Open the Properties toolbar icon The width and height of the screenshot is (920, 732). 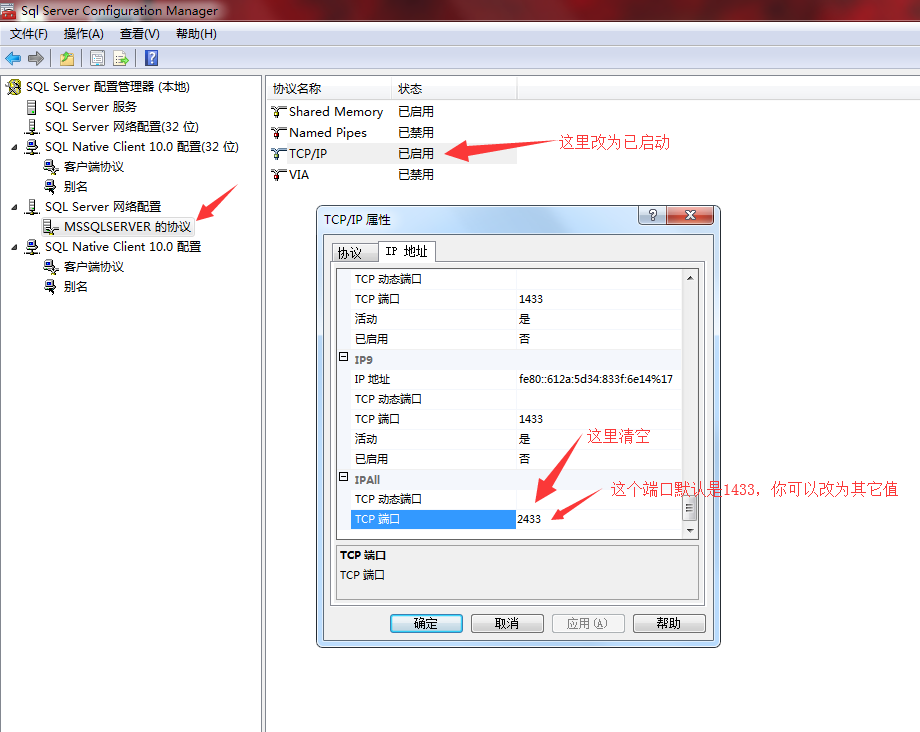[97, 58]
